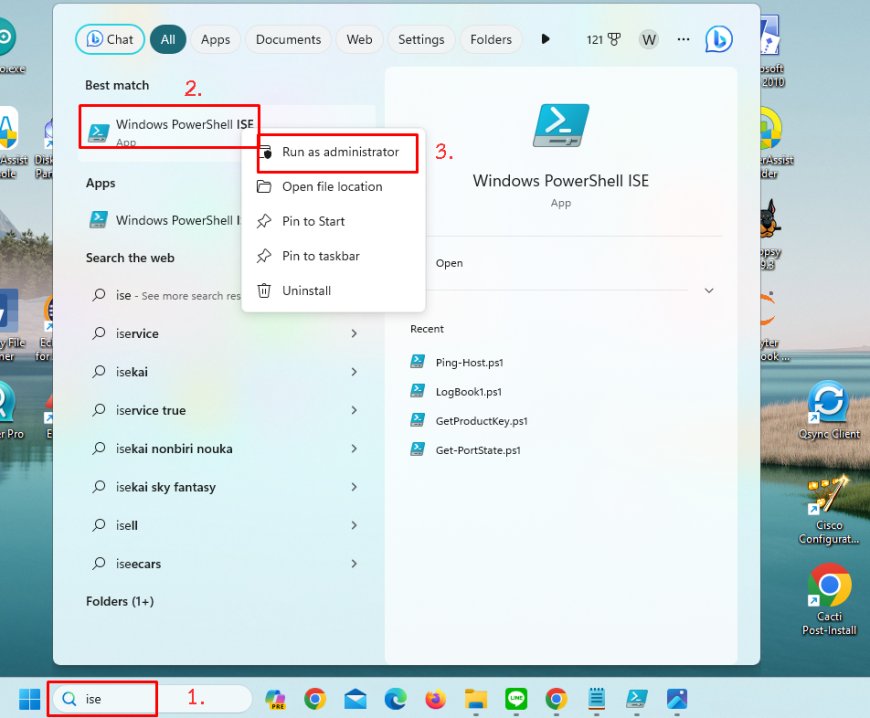Launch Microsoft Edge from the taskbar
Image resolution: width=870 pixels, height=718 pixels.
396,699
